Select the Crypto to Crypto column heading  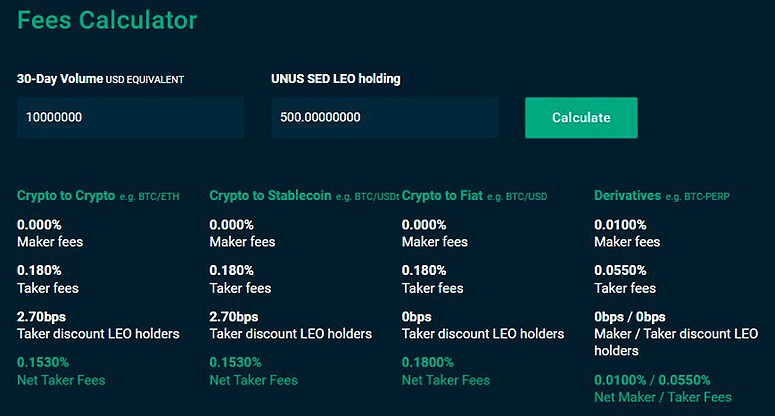click(x=66, y=196)
